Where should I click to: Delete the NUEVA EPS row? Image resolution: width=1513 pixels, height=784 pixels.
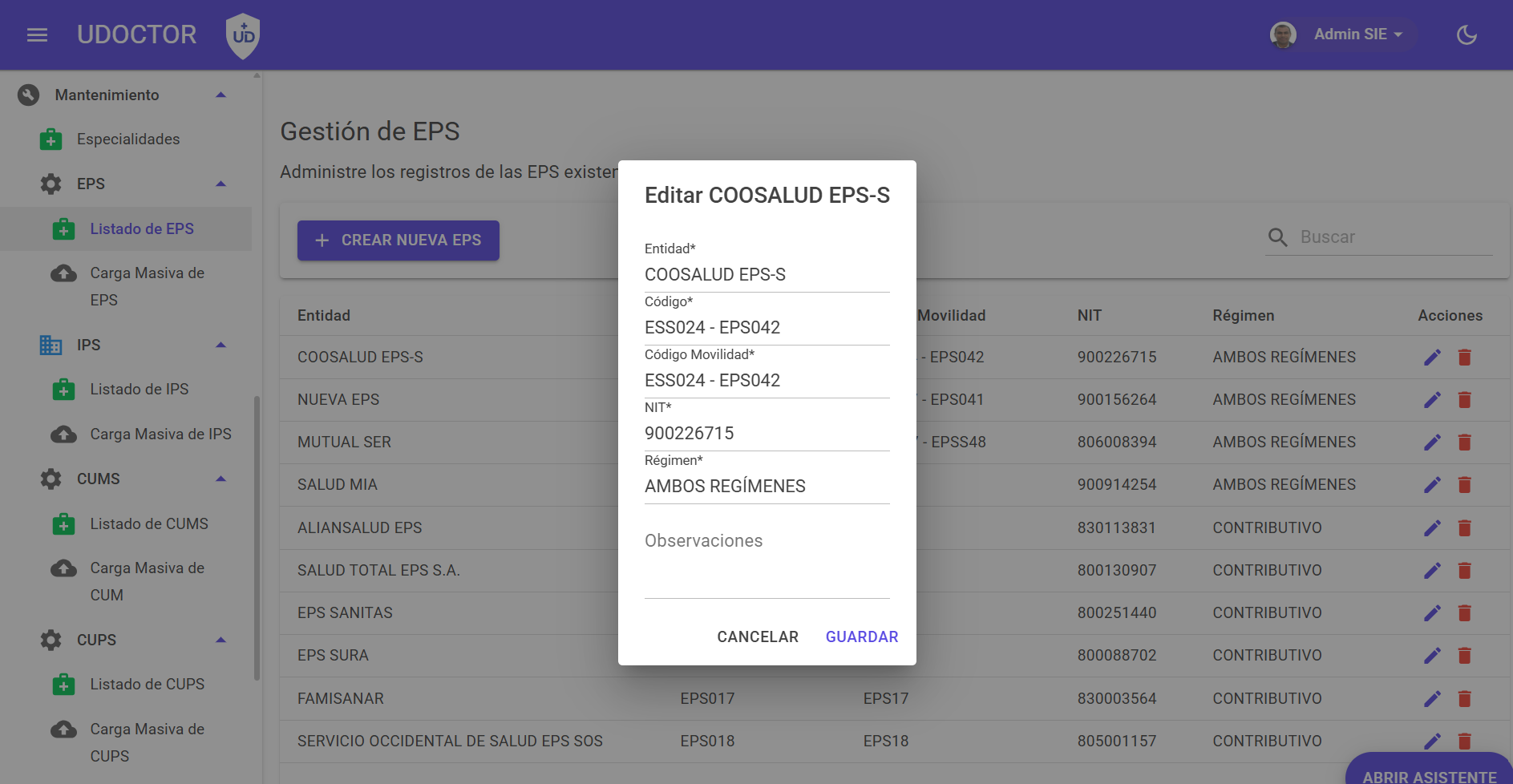1465,400
